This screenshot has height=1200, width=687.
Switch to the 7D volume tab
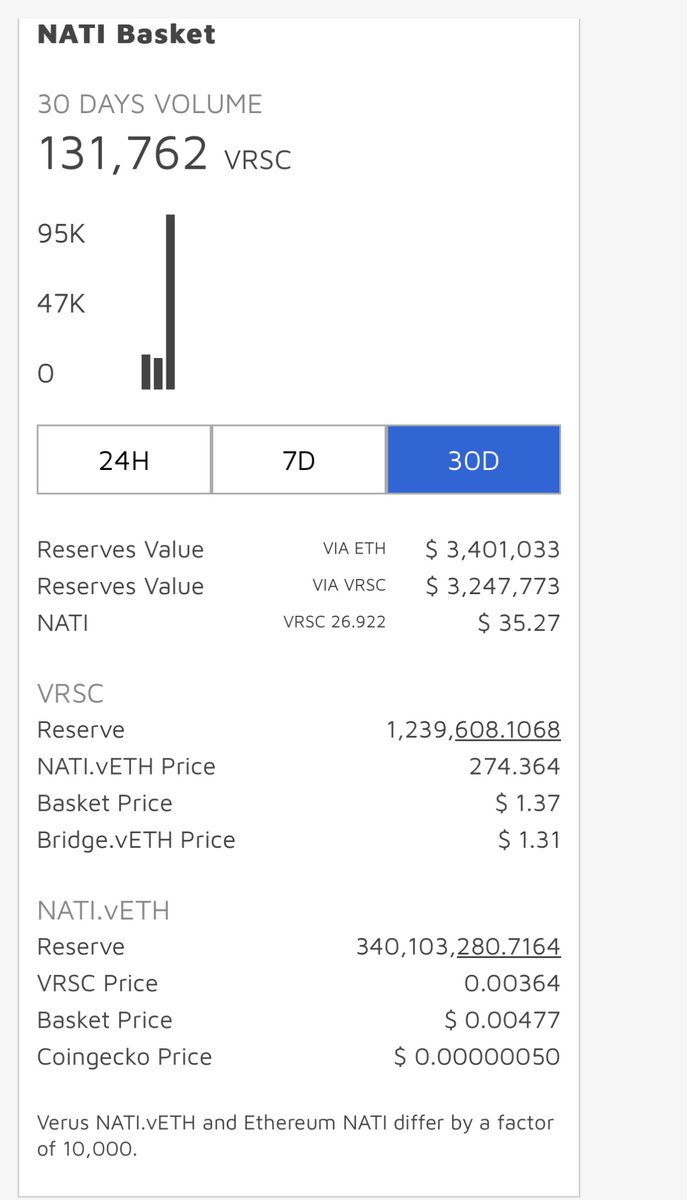pos(299,460)
